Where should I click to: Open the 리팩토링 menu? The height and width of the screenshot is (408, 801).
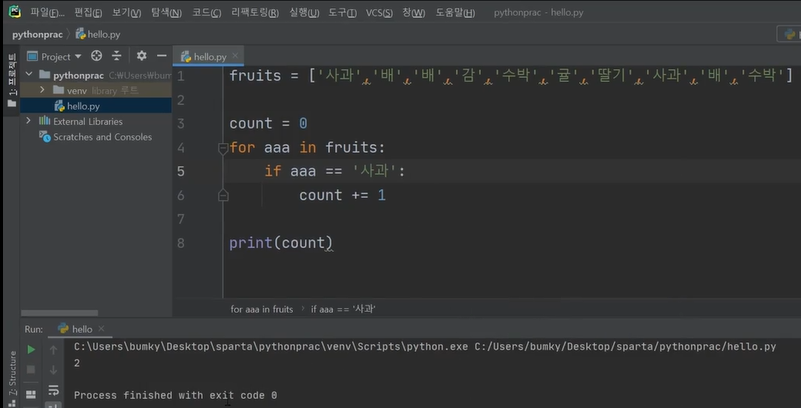(x=255, y=13)
